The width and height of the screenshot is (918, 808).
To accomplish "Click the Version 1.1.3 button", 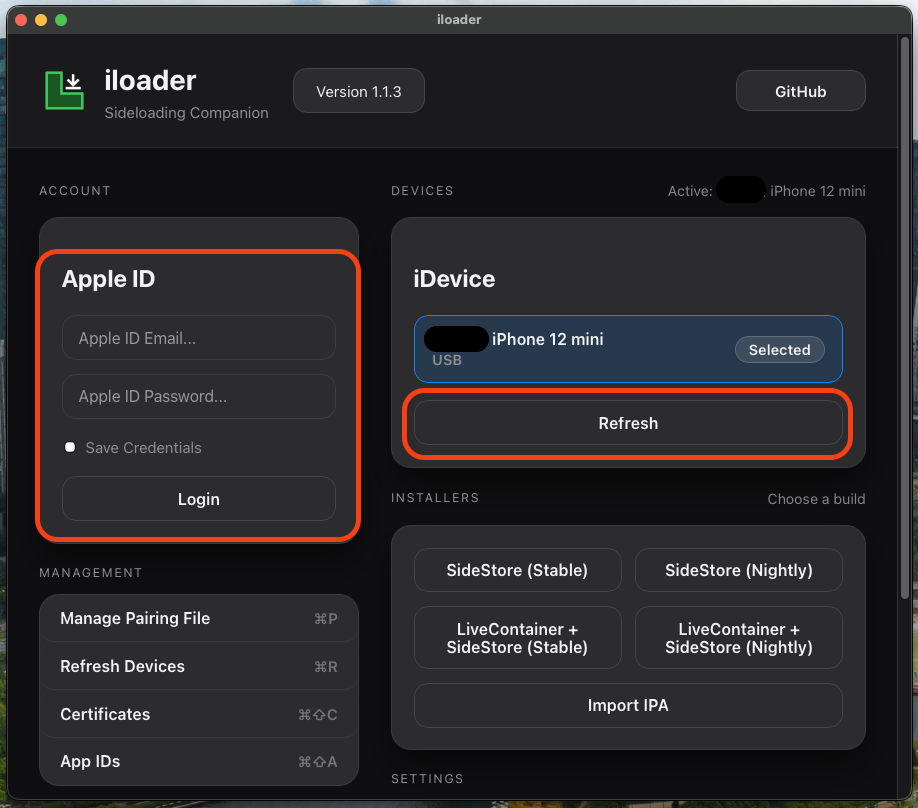I will tap(358, 91).
